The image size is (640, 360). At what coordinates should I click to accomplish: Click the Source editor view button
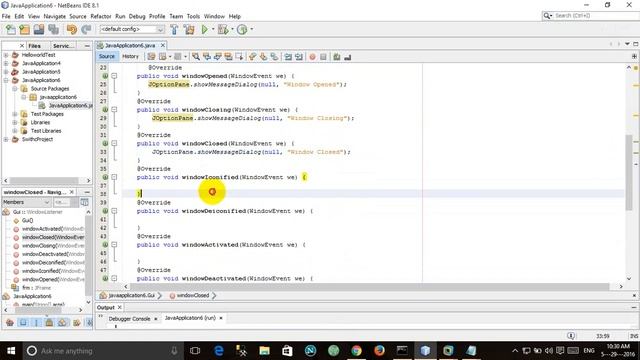pos(107,56)
